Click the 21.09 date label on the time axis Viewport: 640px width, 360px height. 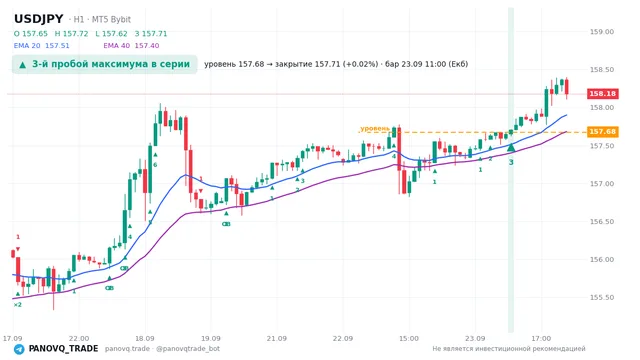[x=276, y=338]
